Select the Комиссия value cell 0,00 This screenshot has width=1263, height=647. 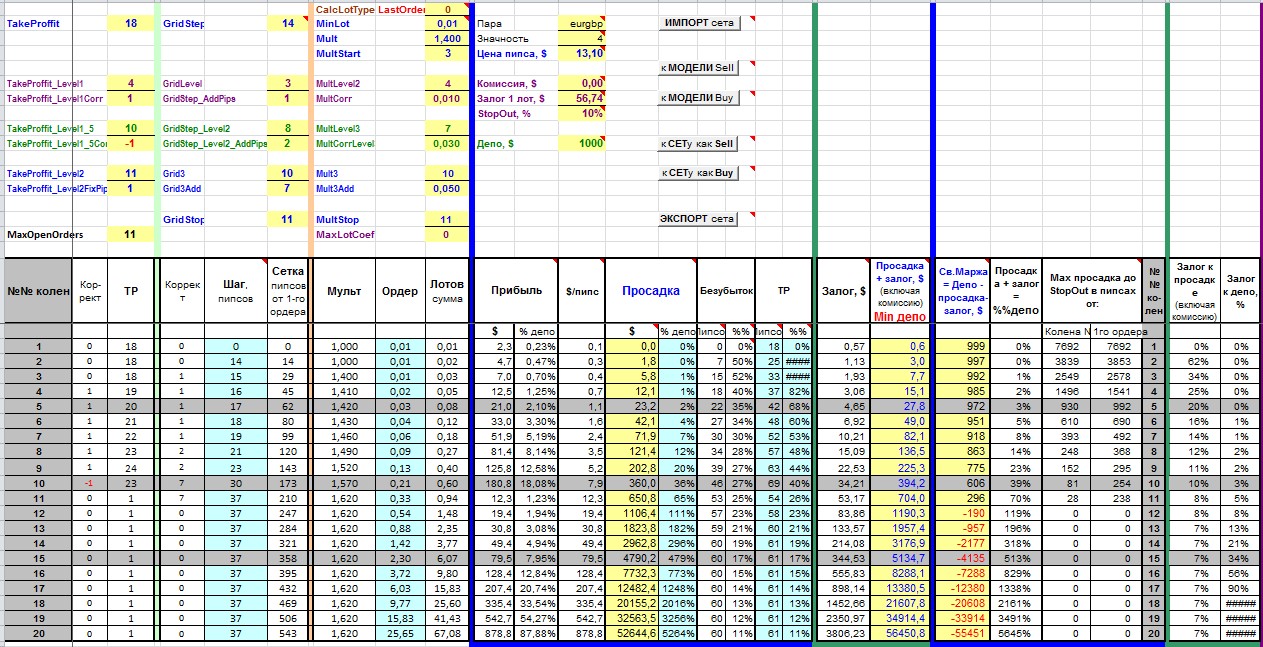(581, 83)
